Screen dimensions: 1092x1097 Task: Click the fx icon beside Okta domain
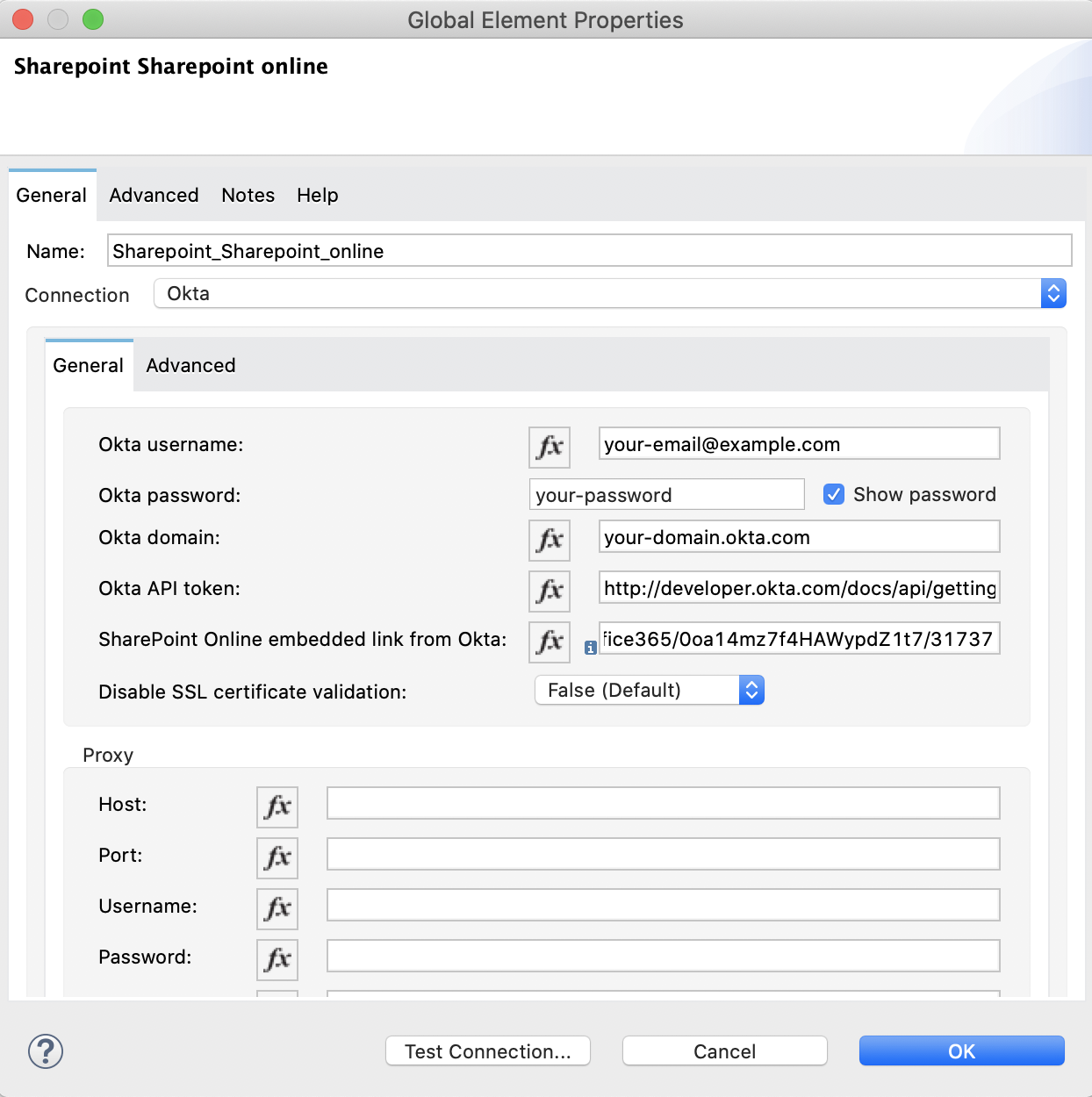pos(549,540)
